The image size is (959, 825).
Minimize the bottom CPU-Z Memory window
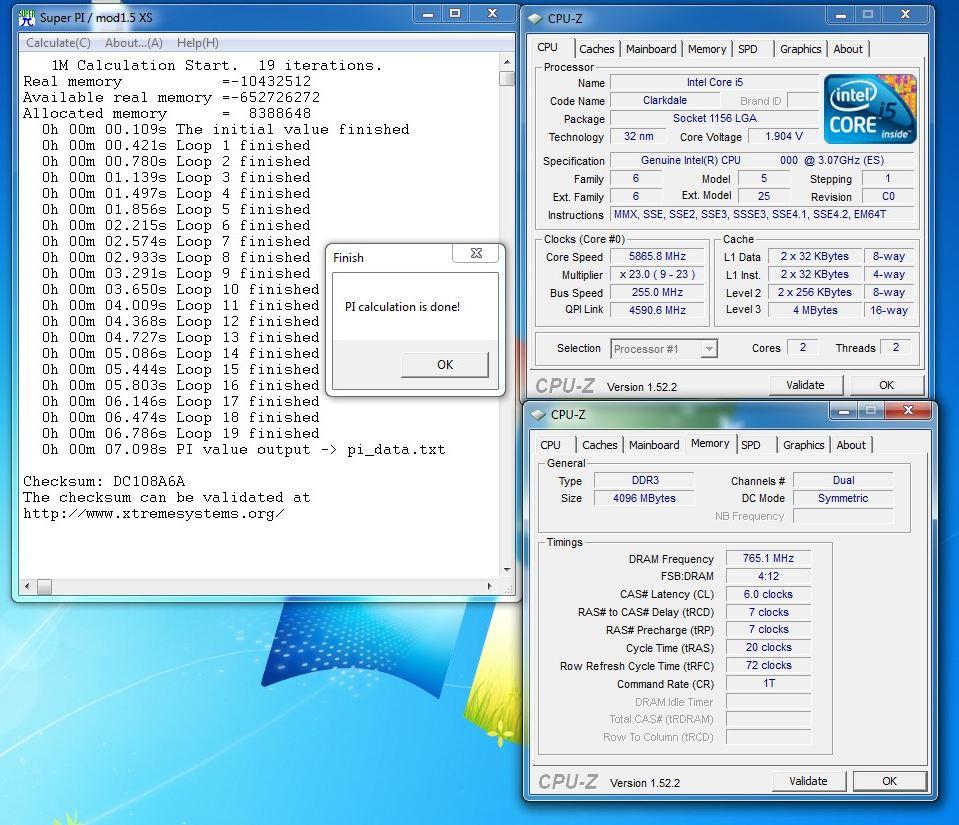843,411
